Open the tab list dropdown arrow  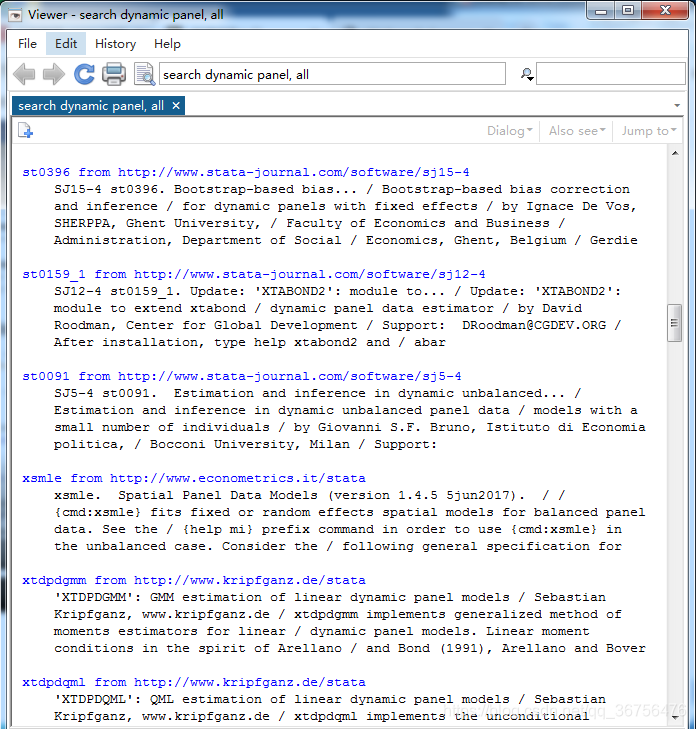tap(677, 106)
